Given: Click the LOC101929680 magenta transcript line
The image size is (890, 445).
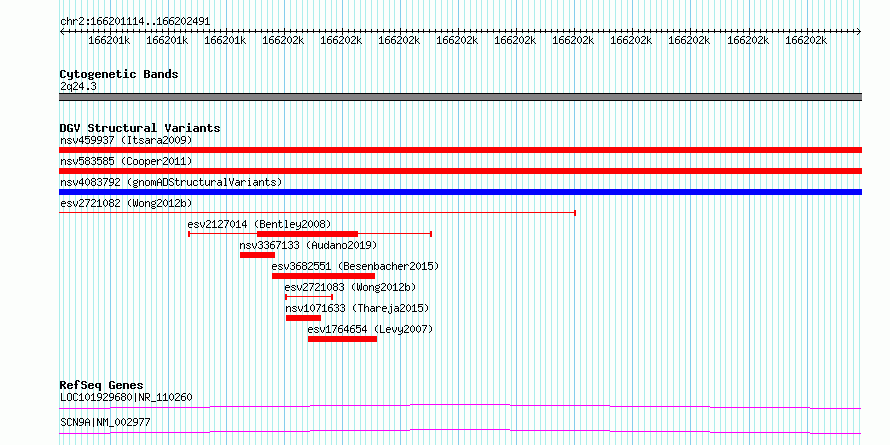Looking at the screenshot, I should pos(460,406).
